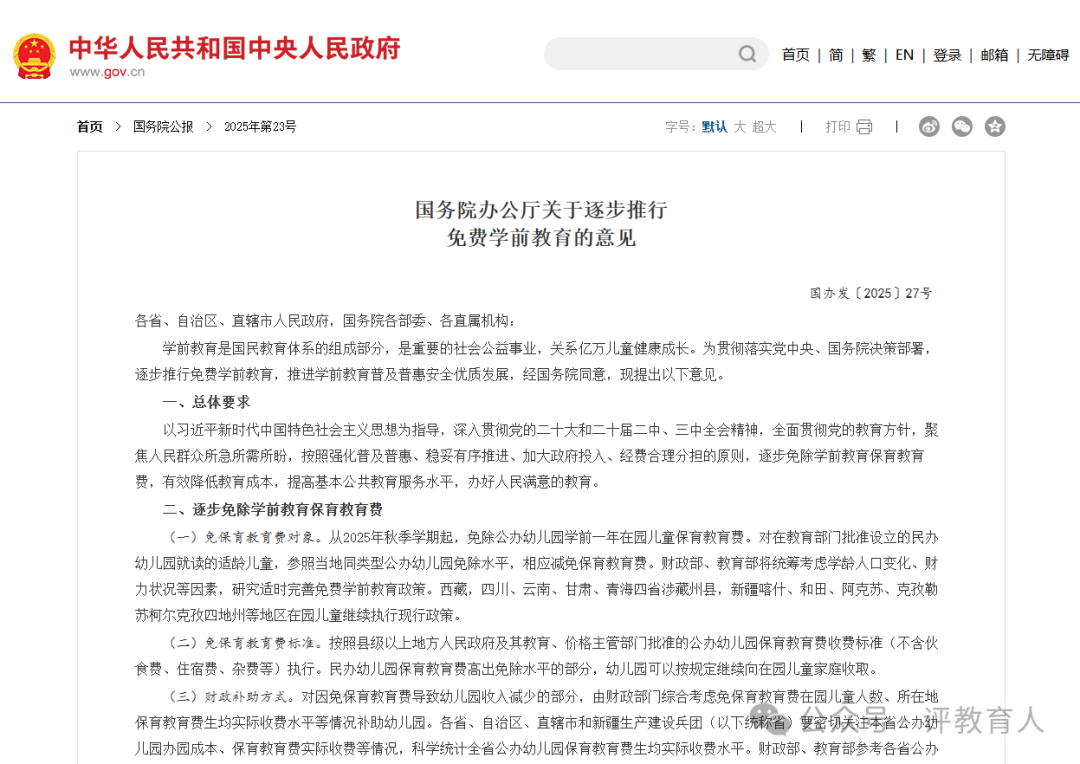This screenshot has height=764, width=1080.
Task: Click the heading 一、总体要求
Action: pyautogui.click(x=207, y=402)
